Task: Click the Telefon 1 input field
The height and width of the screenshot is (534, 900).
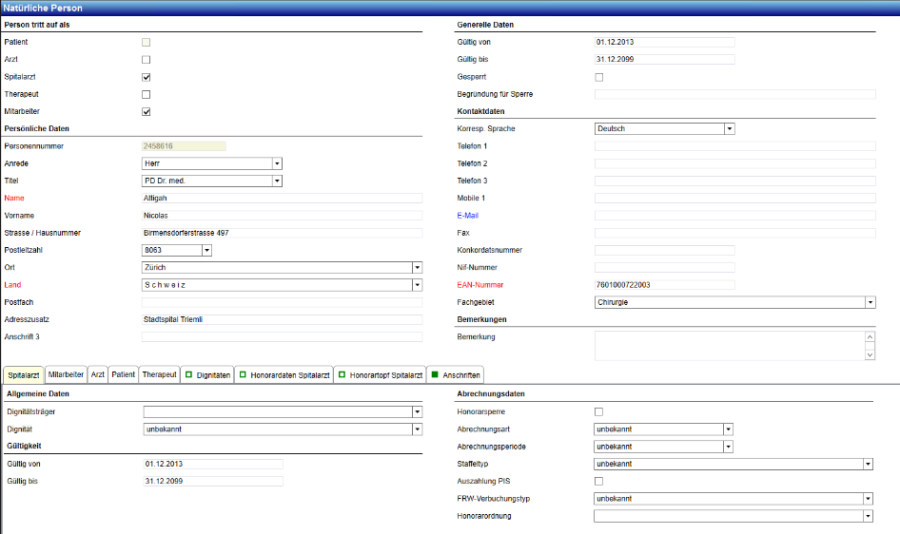Action: [x=734, y=146]
